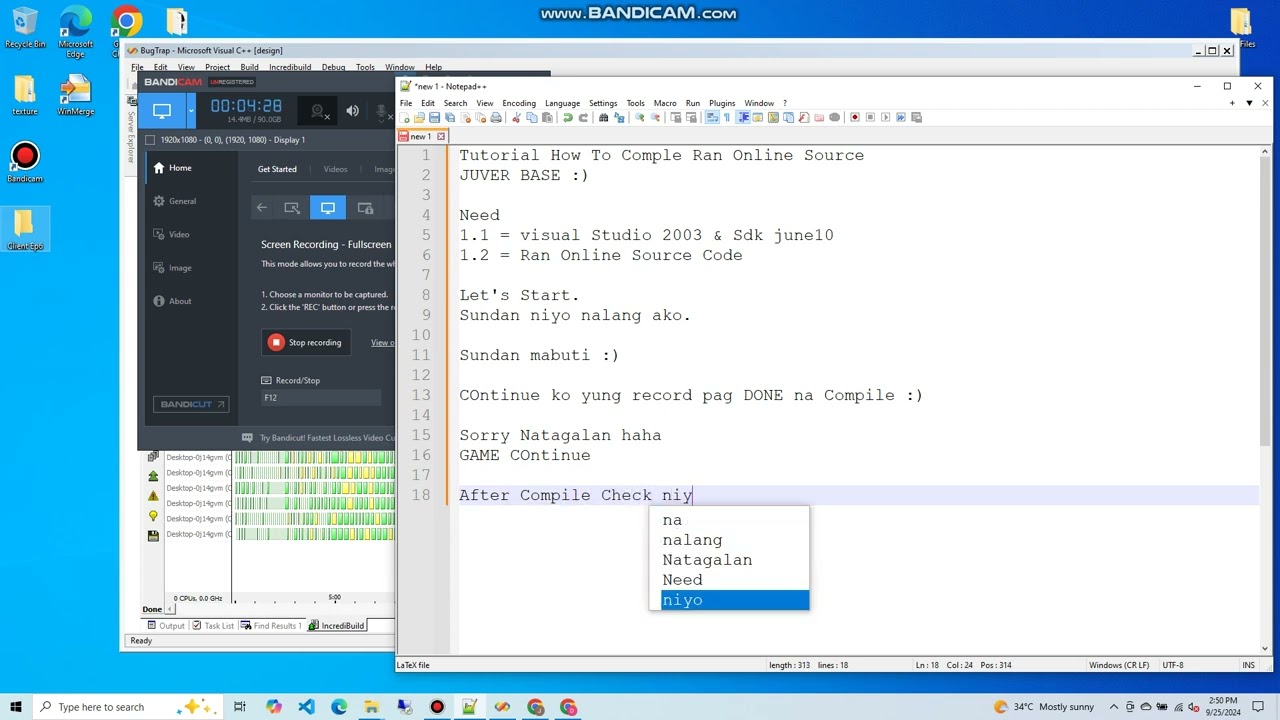Viewport: 1280px width, 720px height.
Task: Click the green Undo arrow in Notepad++
Action: click(568, 117)
